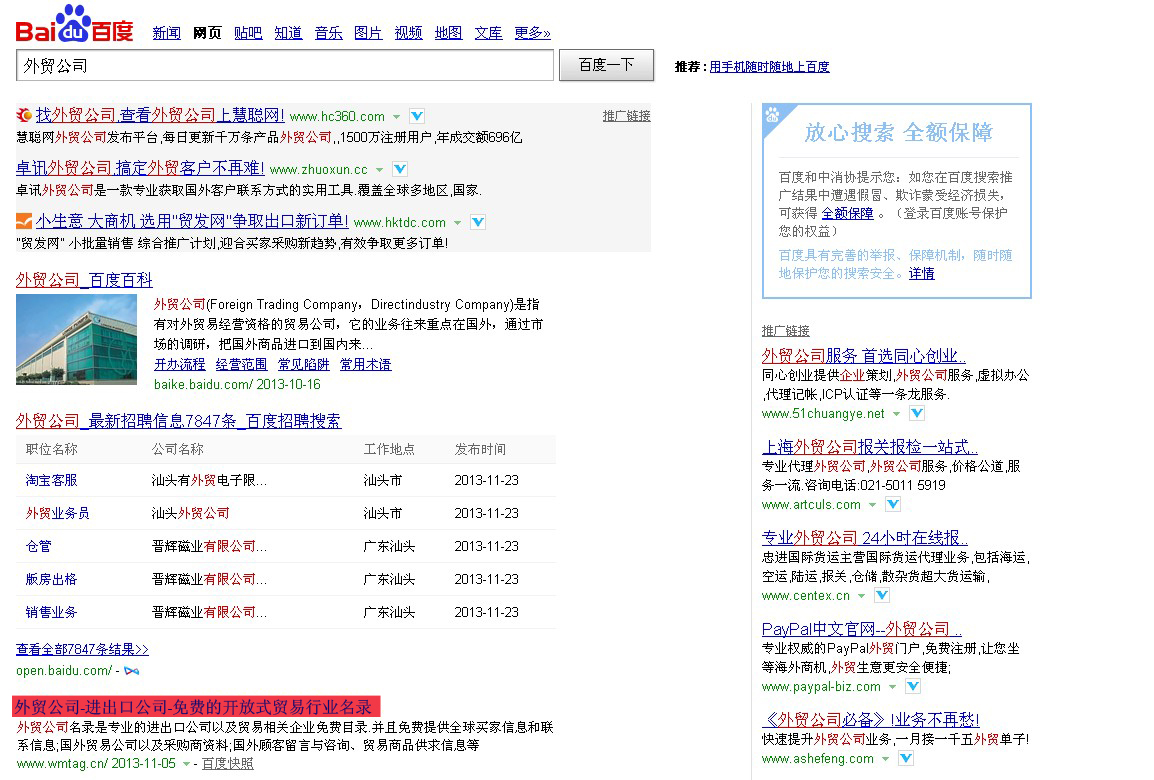The width and height of the screenshot is (1154, 780).
Task: Click the orange icon before the hktdc ad title
Action: [24, 222]
